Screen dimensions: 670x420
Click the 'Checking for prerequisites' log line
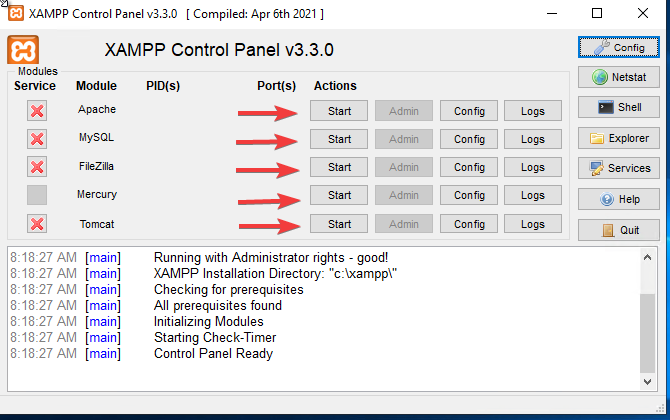click(229, 290)
